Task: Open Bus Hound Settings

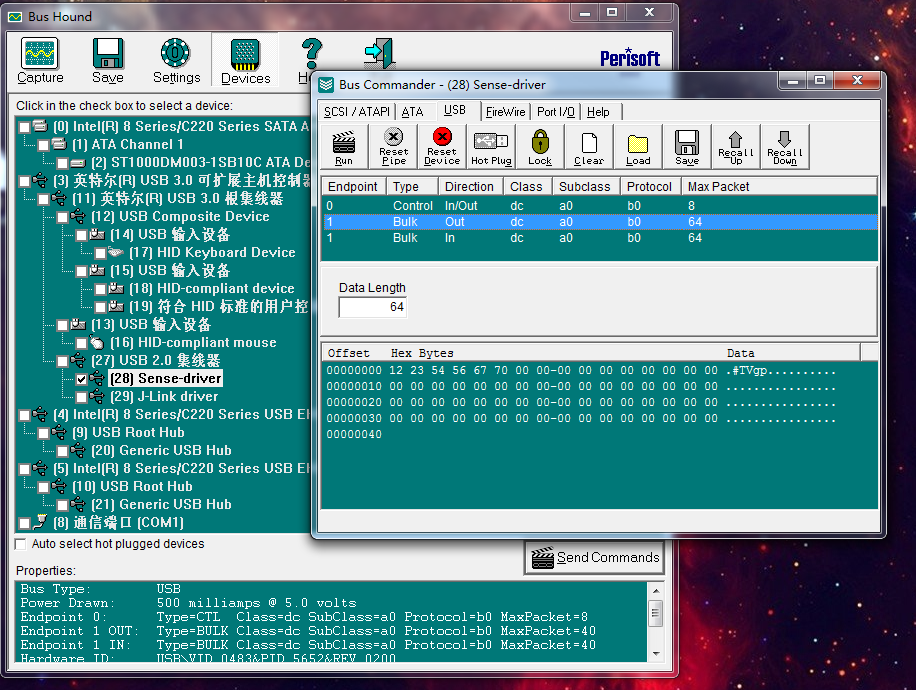Action: pos(176,61)
